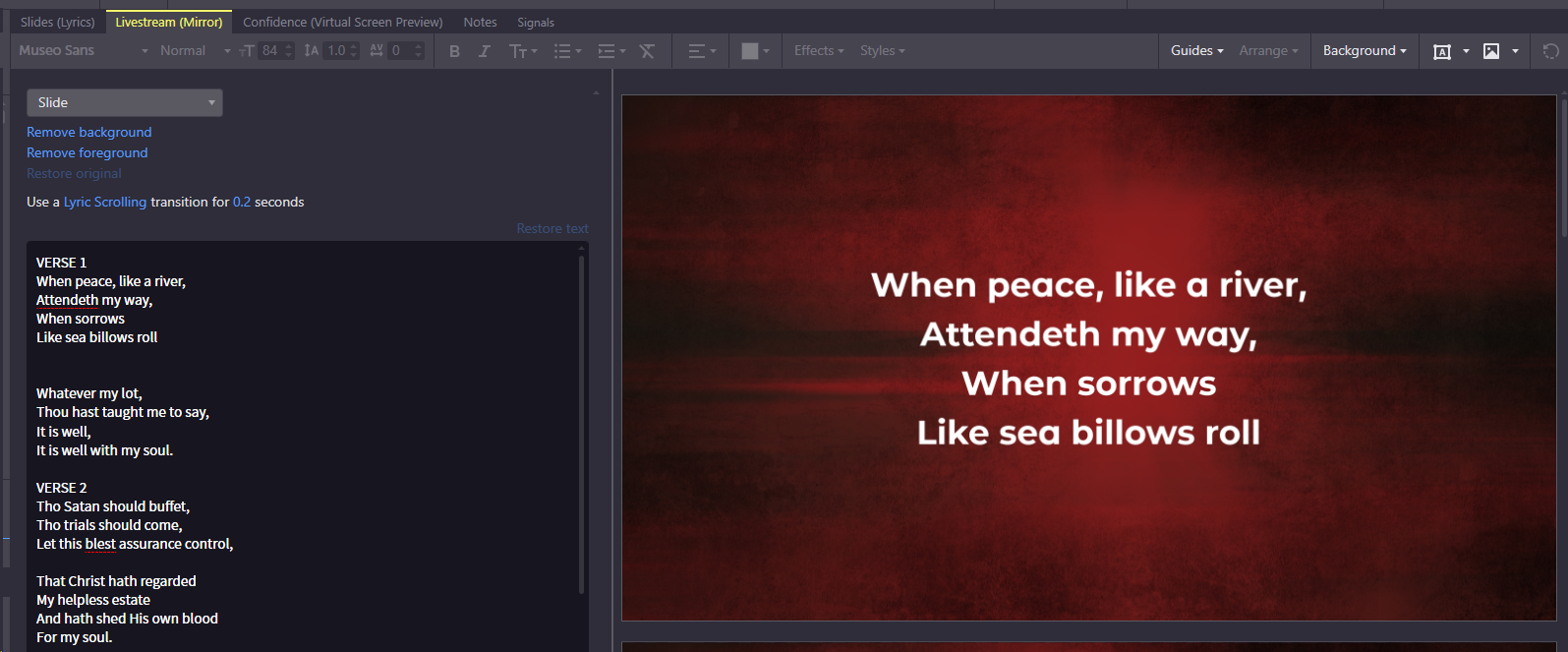The image size is (1568, 652).
Task: Click 'That Christ hath regarded' line
Action: (116, 581)
